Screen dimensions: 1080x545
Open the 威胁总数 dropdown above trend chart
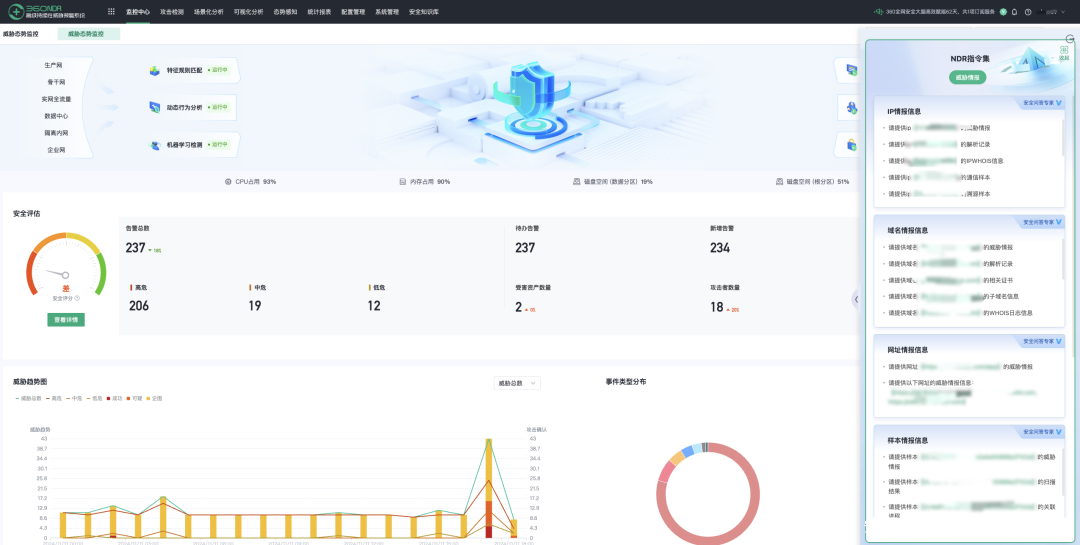(x=518, y=383)
